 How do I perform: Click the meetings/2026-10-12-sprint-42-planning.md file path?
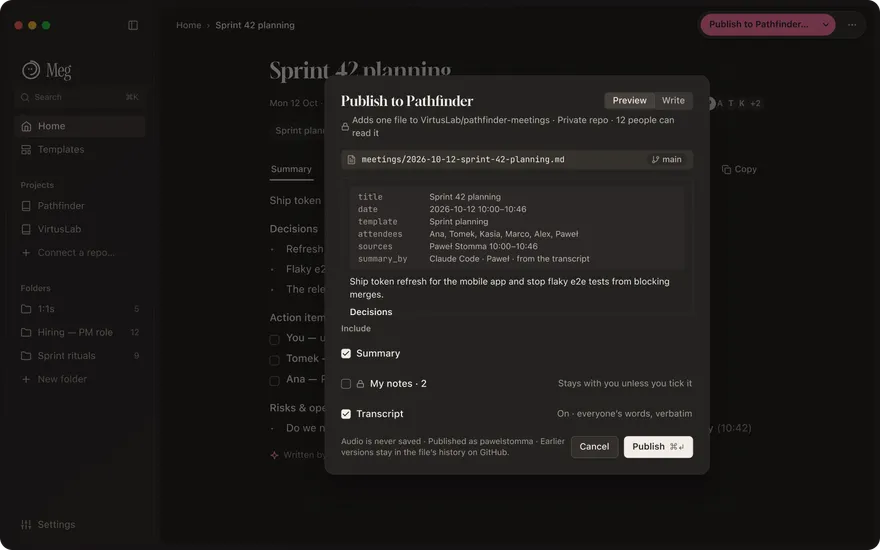click(463, 160)
